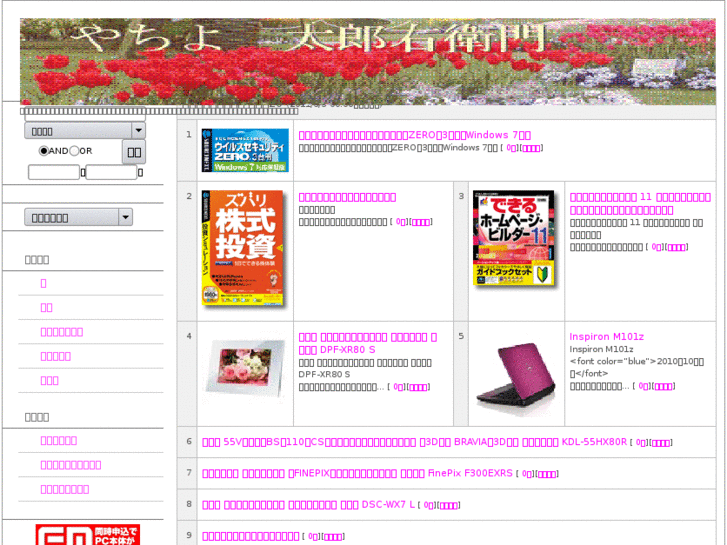Open the BRAVIA KDL-55HX80R link
Viewport: 727px width, 545px height.
(x=414, y=442)
